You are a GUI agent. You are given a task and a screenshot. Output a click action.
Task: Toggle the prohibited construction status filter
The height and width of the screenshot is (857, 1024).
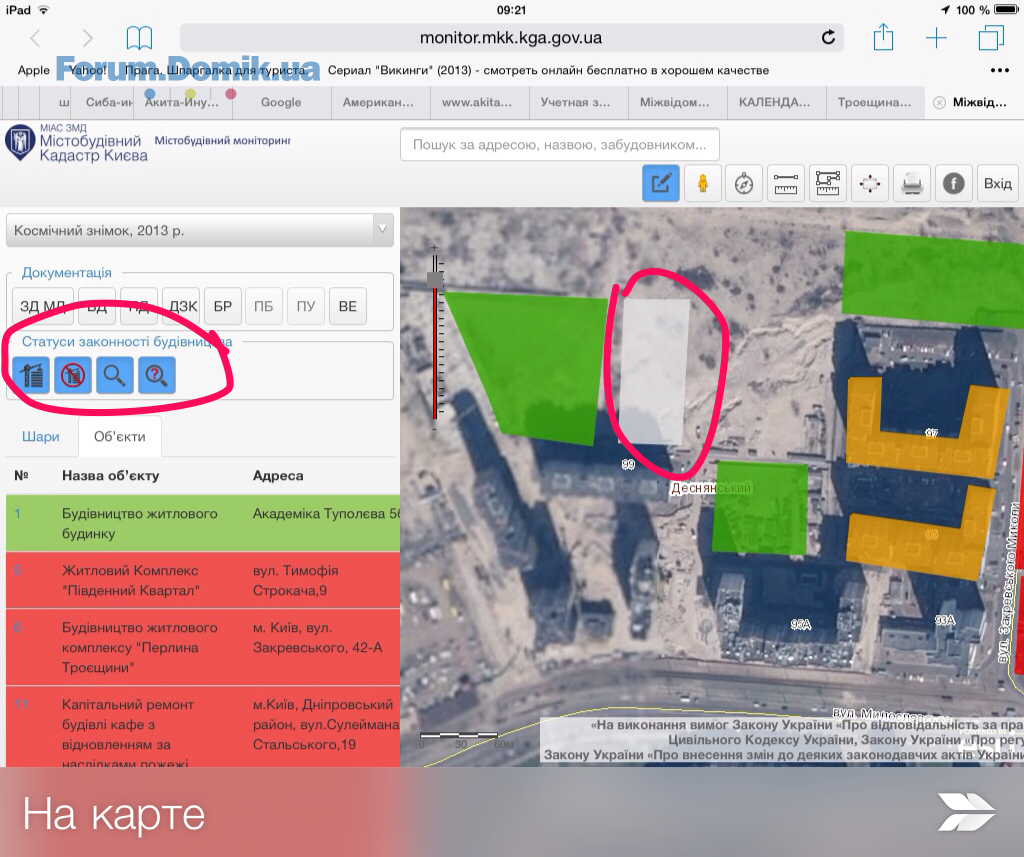(x=73, y=376)
